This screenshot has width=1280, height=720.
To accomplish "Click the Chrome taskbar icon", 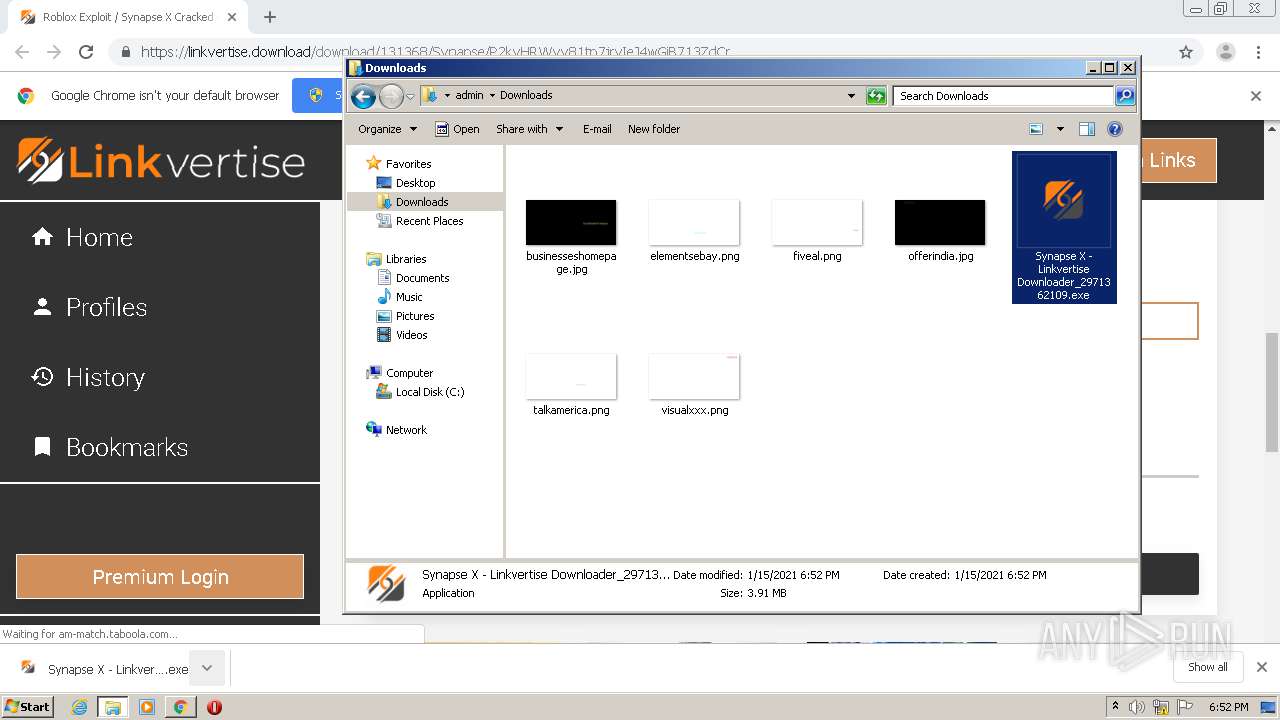I will (180, 707).
